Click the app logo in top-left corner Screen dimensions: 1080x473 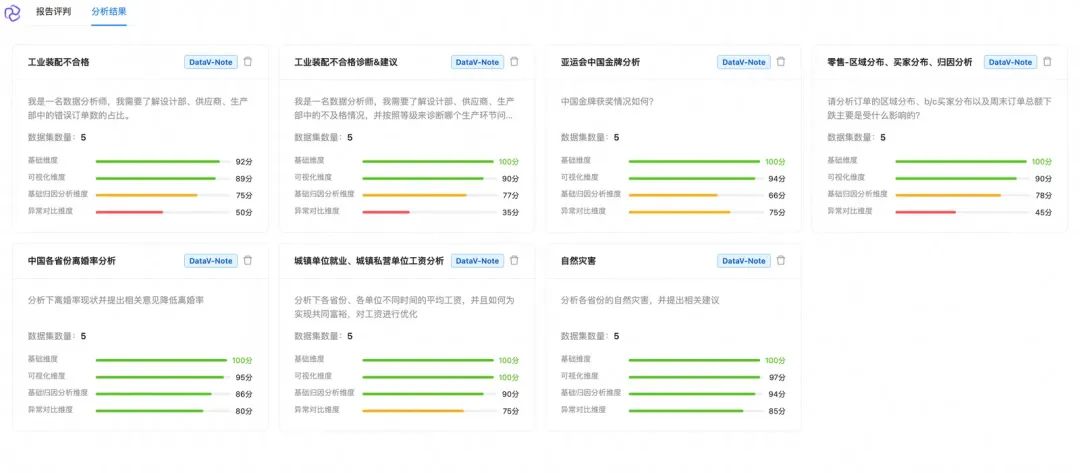pos(13,13)
